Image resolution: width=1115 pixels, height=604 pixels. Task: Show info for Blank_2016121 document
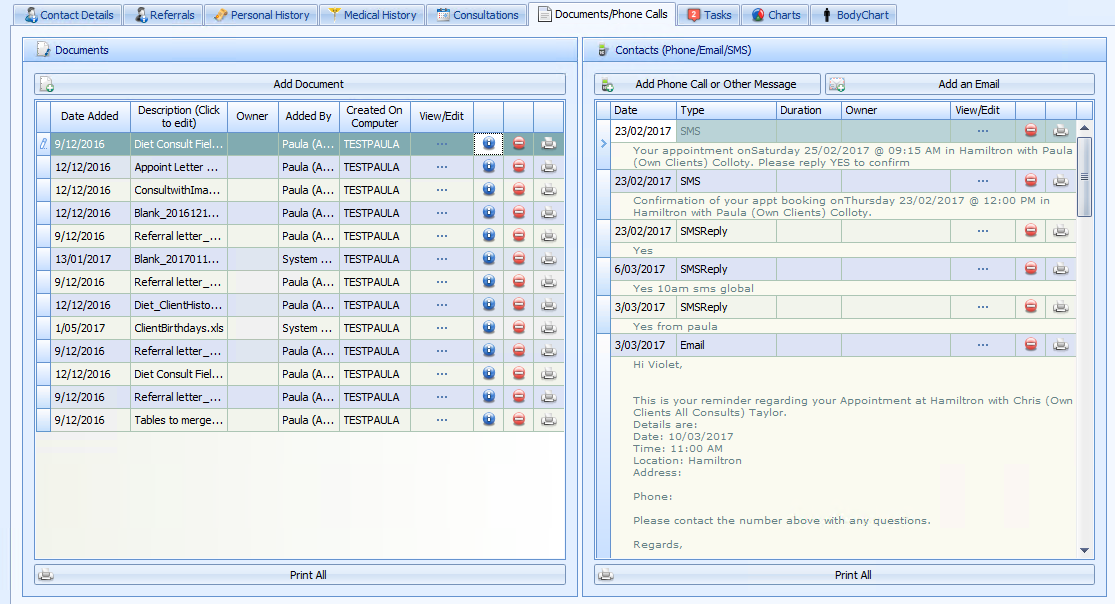(489, 213)
